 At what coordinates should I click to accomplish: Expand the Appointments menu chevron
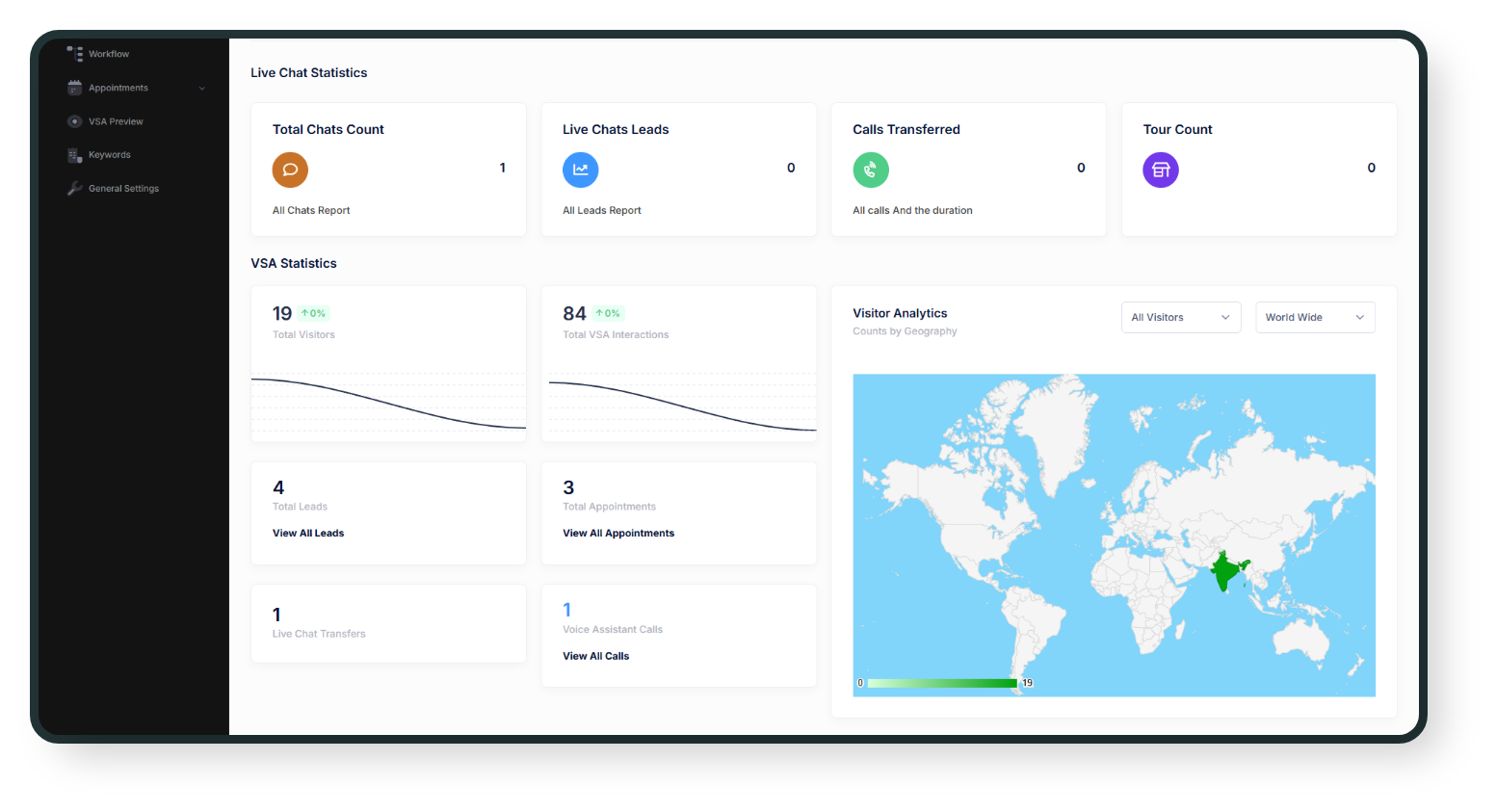(x=202, y=89)
